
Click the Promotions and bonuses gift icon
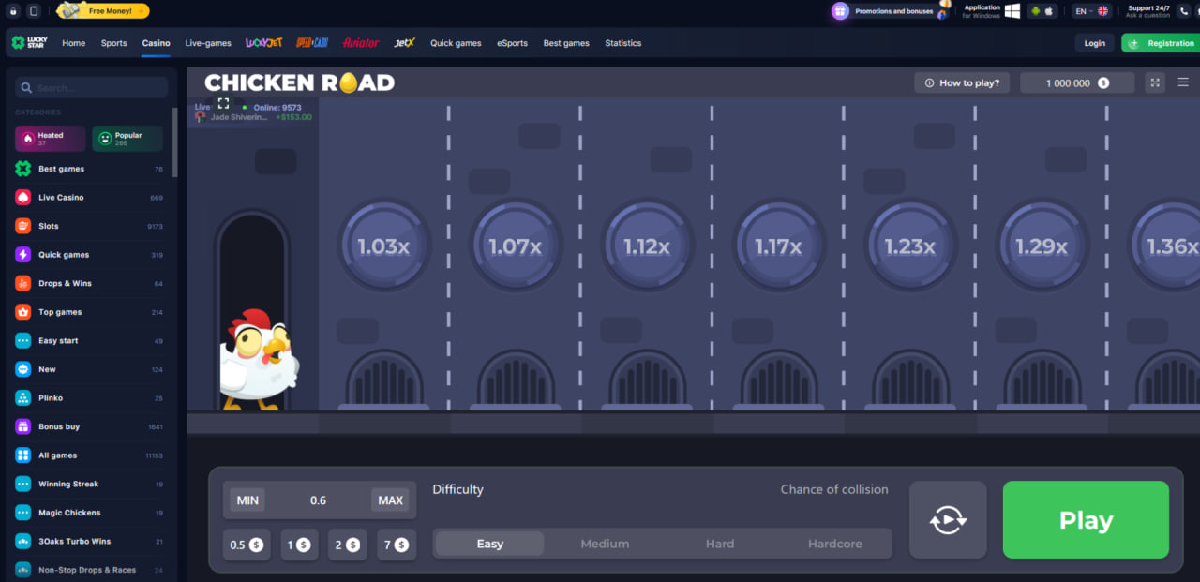tap(840, 11)
